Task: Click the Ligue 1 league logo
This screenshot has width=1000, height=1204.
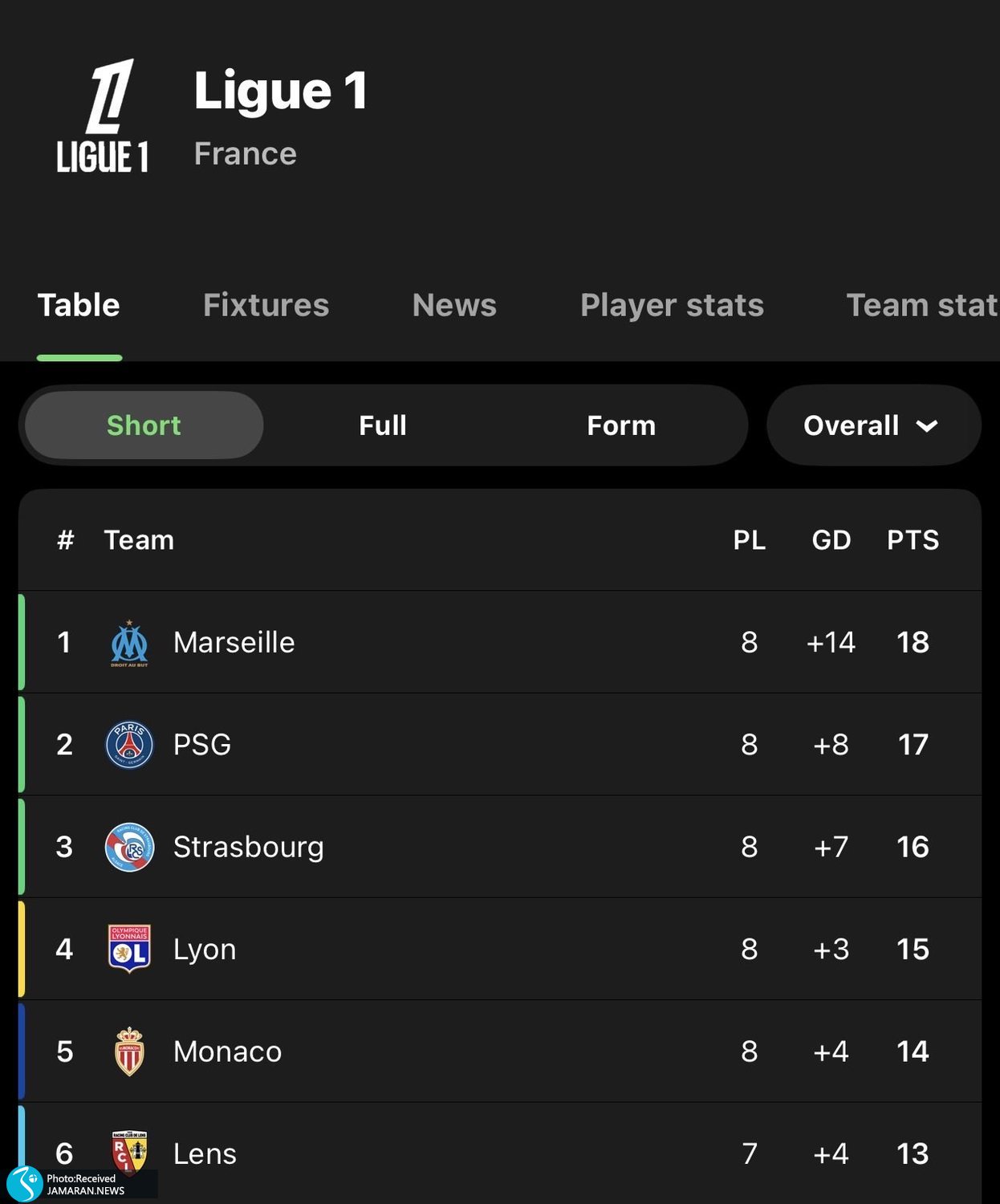Action: pyautogui.click(x=103, y=116)
